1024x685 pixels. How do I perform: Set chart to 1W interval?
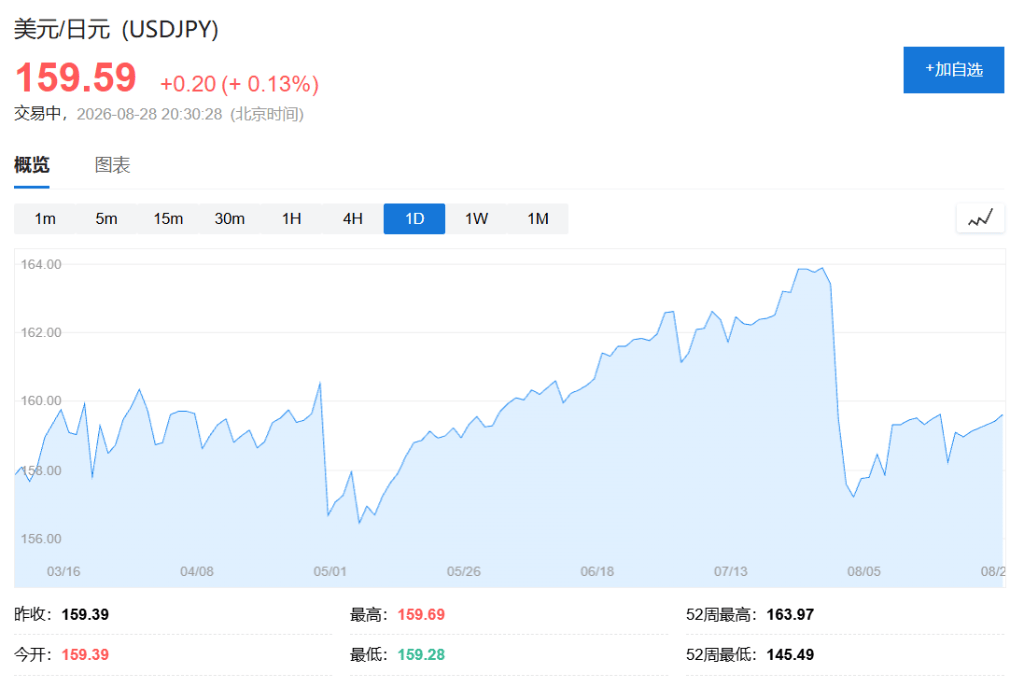476,219
